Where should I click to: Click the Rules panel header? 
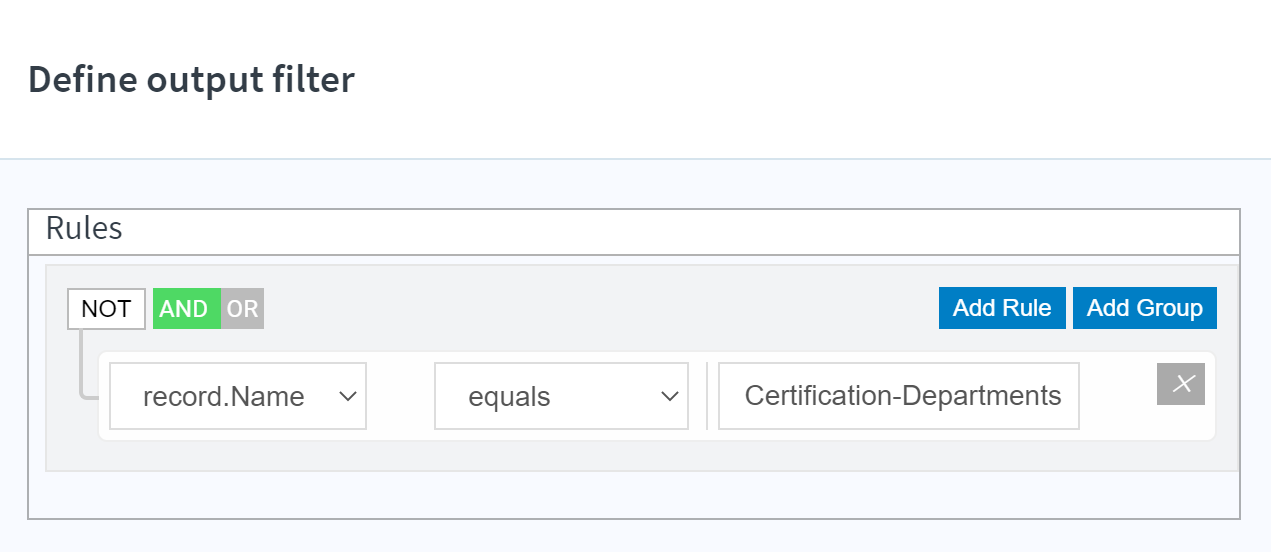coord(634,231)
